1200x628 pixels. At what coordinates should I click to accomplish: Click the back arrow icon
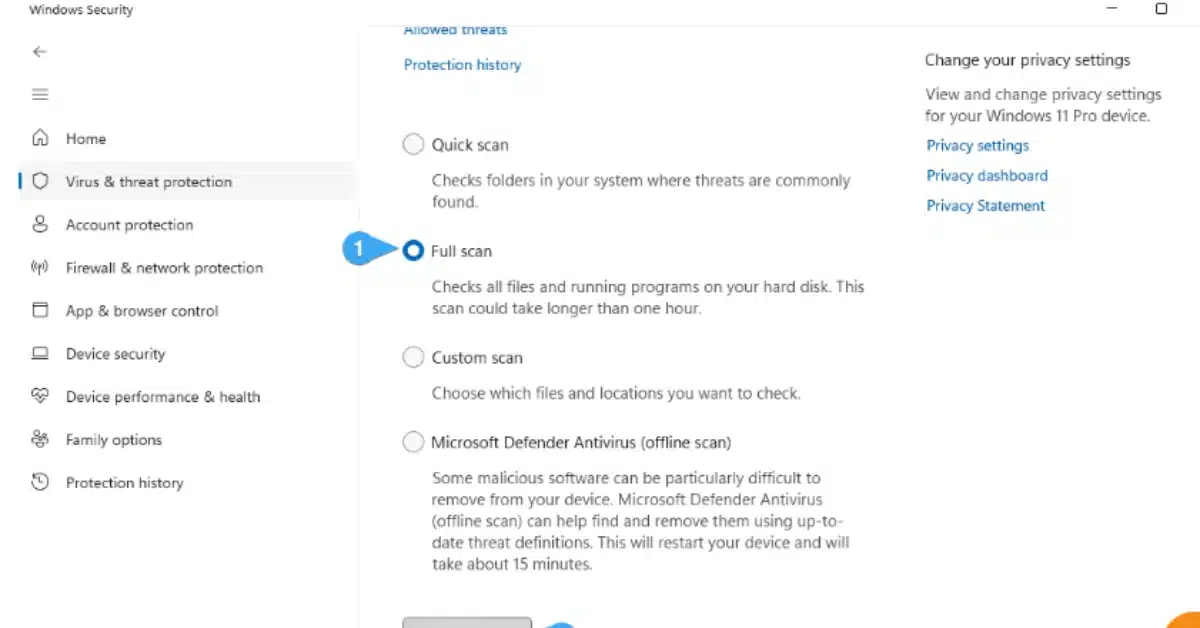point(40,52)
